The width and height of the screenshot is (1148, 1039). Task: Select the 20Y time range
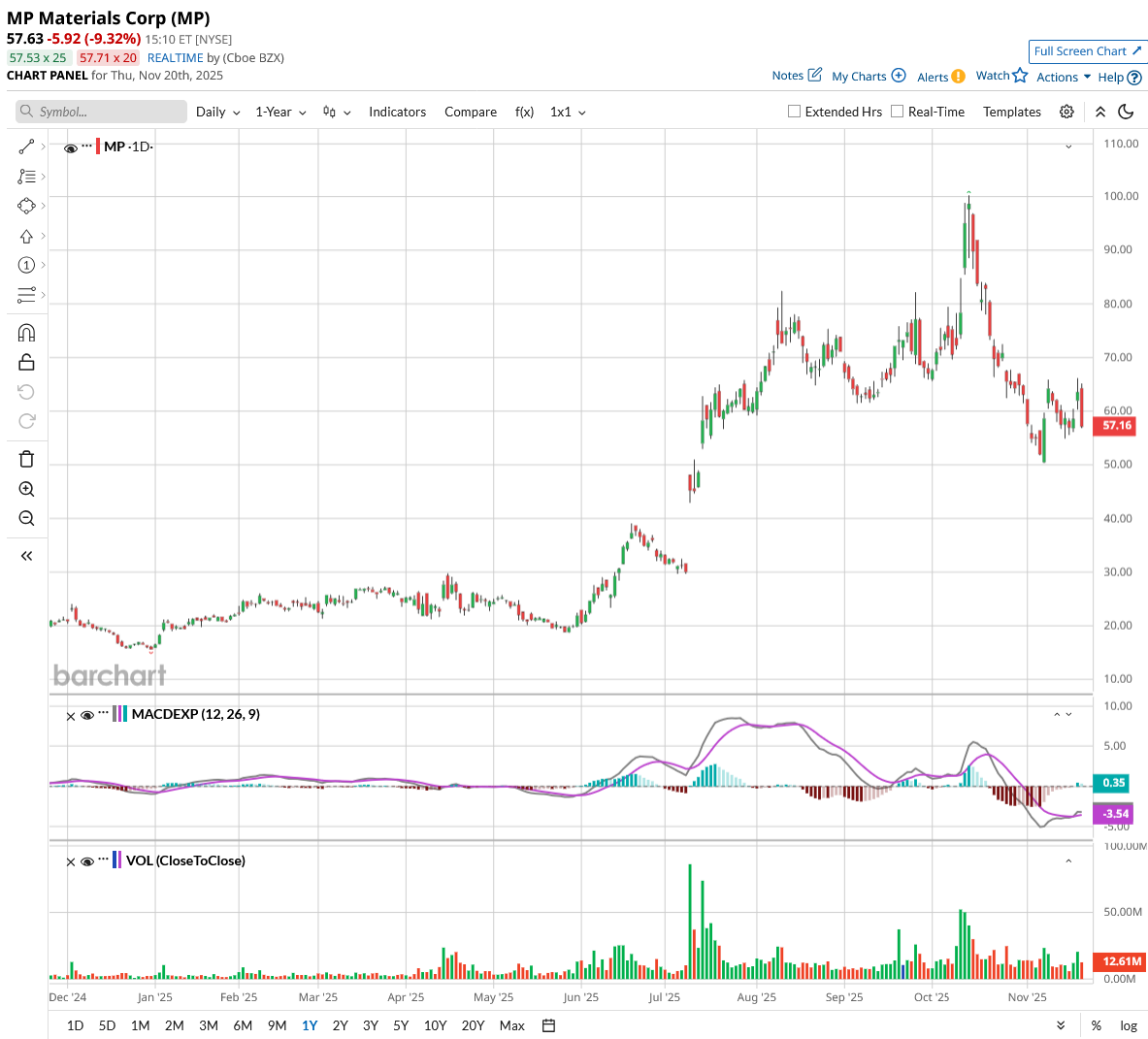(473, 1025)
